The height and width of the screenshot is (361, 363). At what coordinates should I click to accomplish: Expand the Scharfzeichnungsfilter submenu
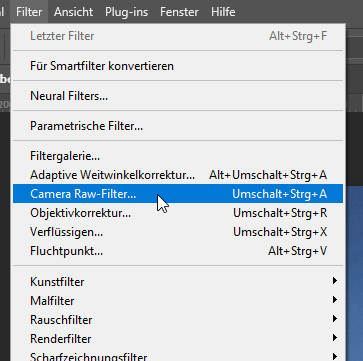(x=178, y=355)
